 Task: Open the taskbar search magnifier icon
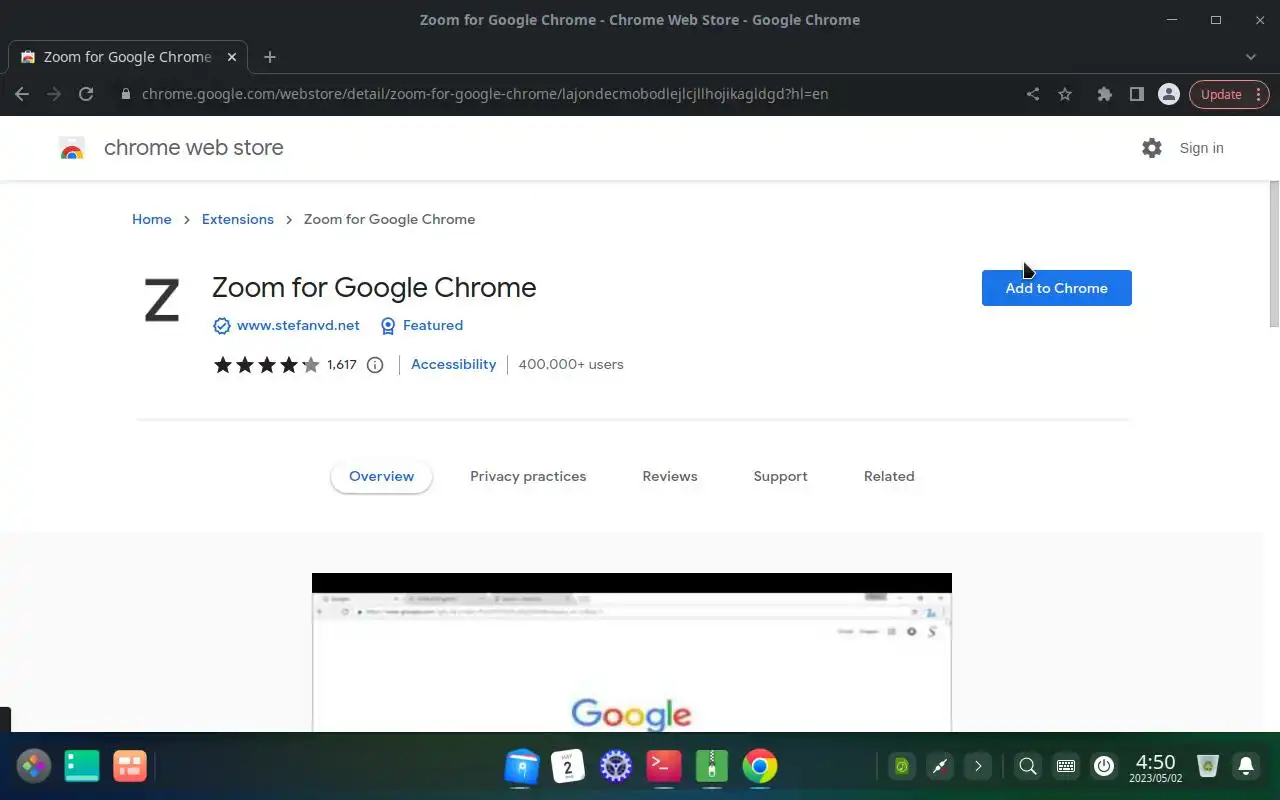click(1027, 767)
